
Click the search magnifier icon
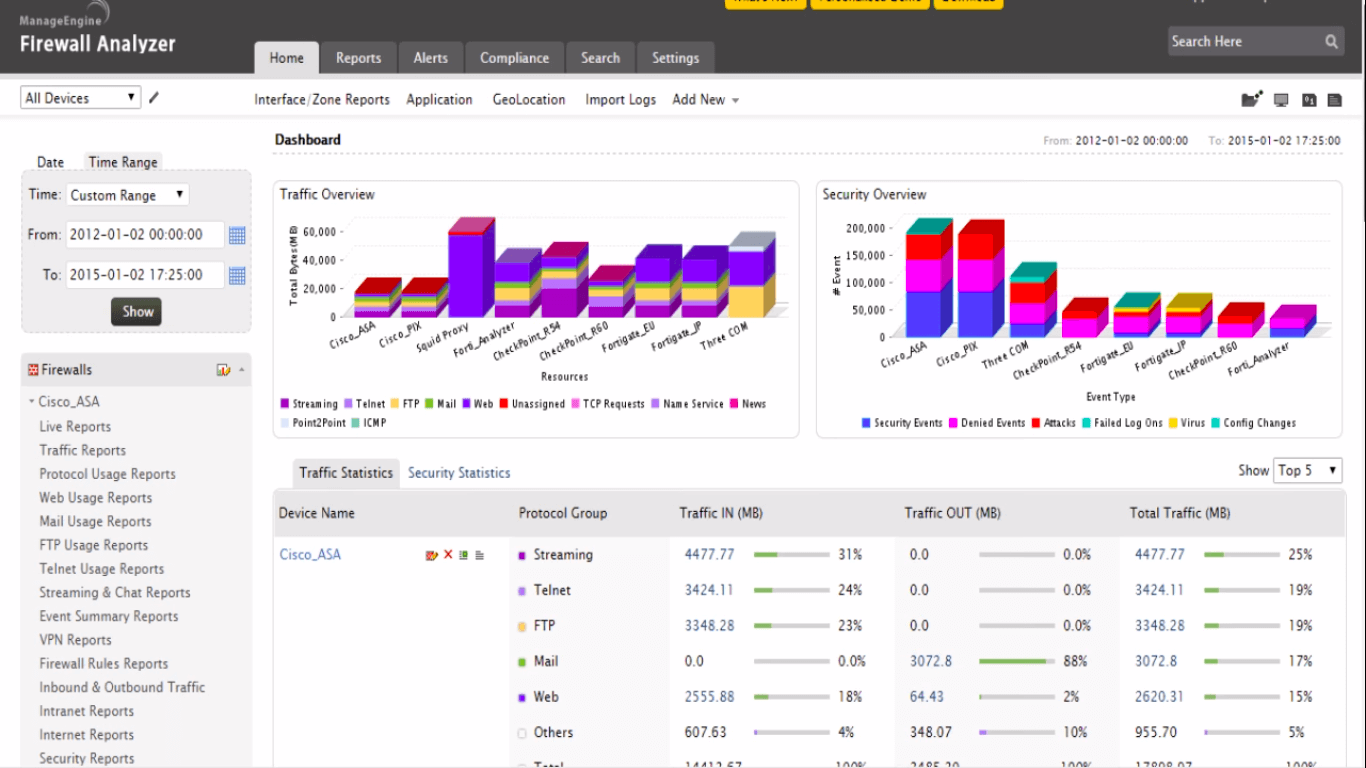(1332, 42)
